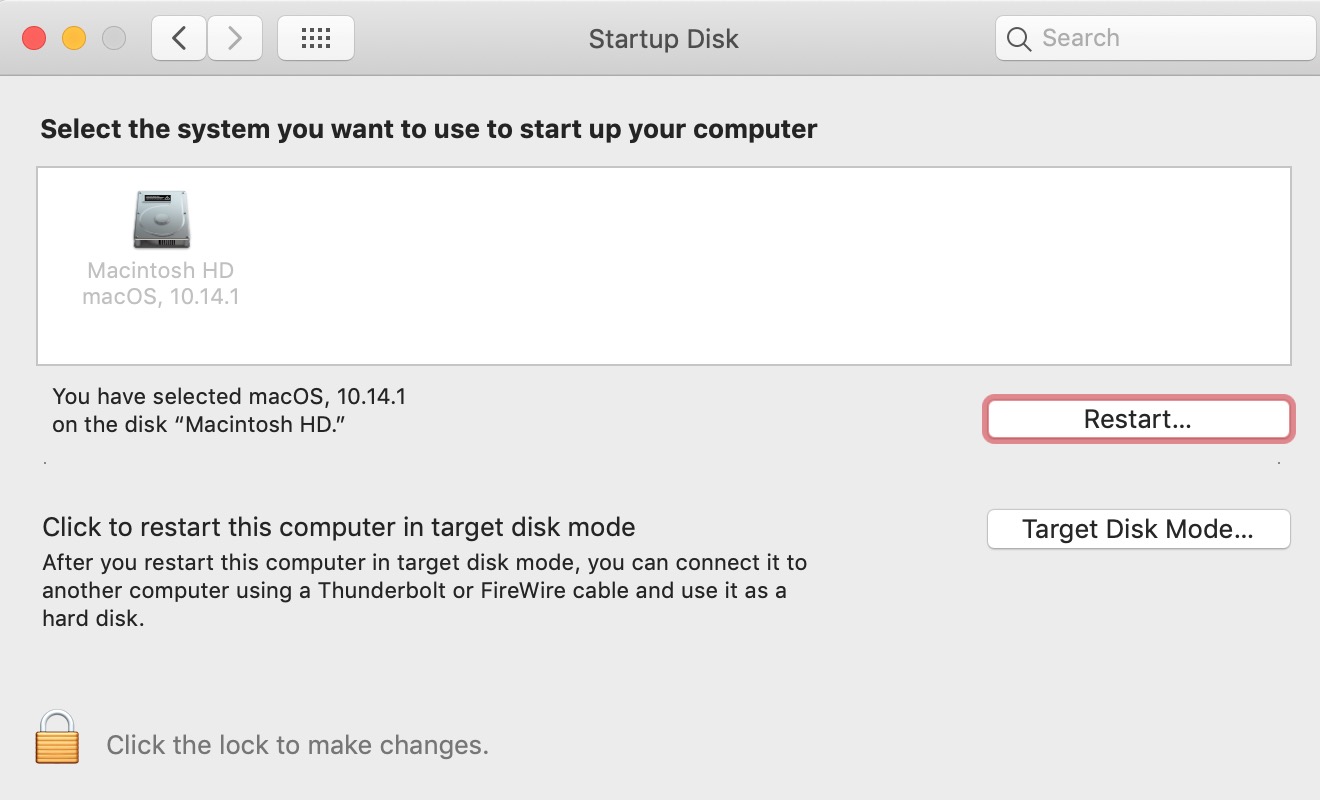1320x800 pixels.
Task: Click the "You have selected macOS" status text
Action: pyautogui.click(x=229, y=411)
